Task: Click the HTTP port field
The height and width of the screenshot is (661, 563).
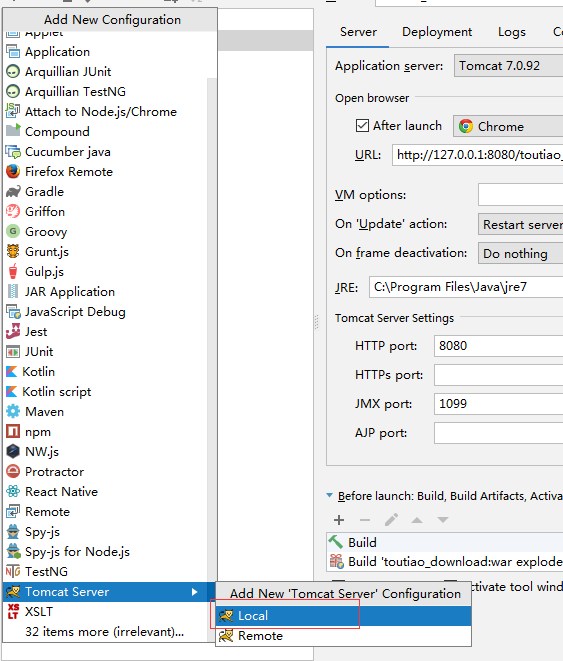Action: point(499,346)
